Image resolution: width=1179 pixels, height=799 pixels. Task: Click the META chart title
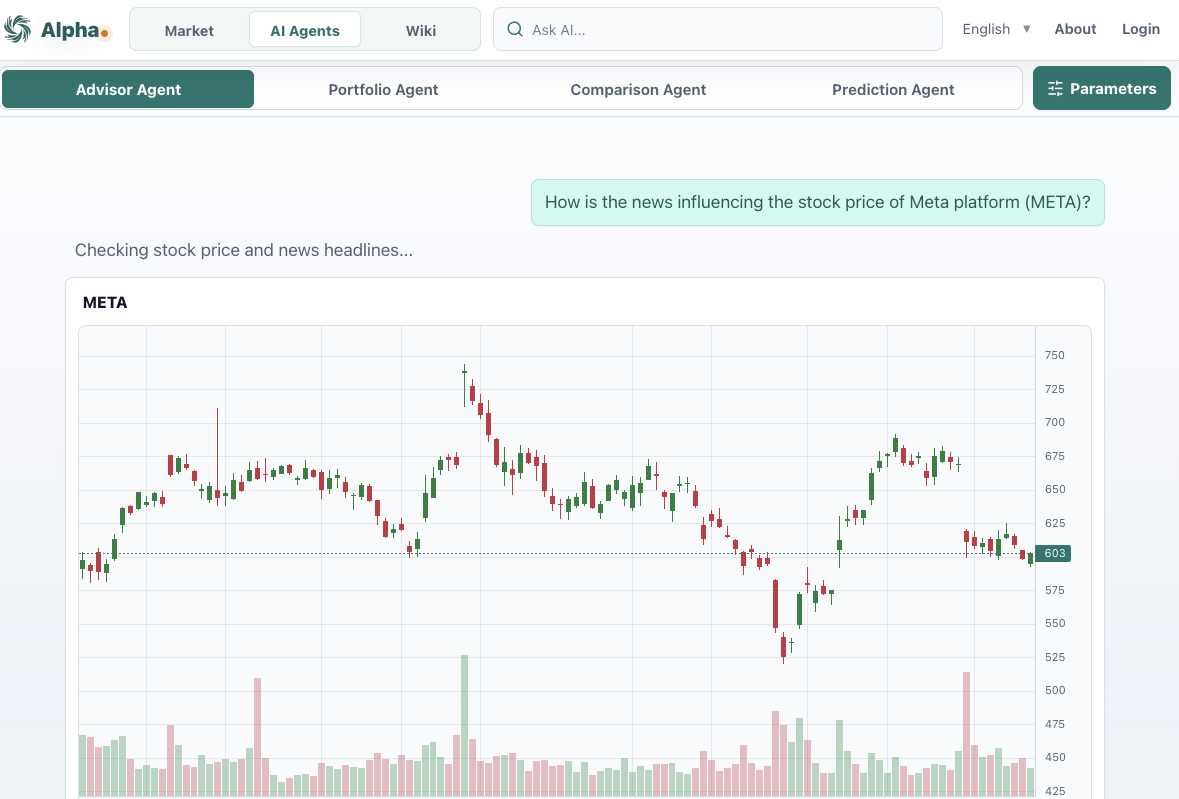(x=105, y=303)
